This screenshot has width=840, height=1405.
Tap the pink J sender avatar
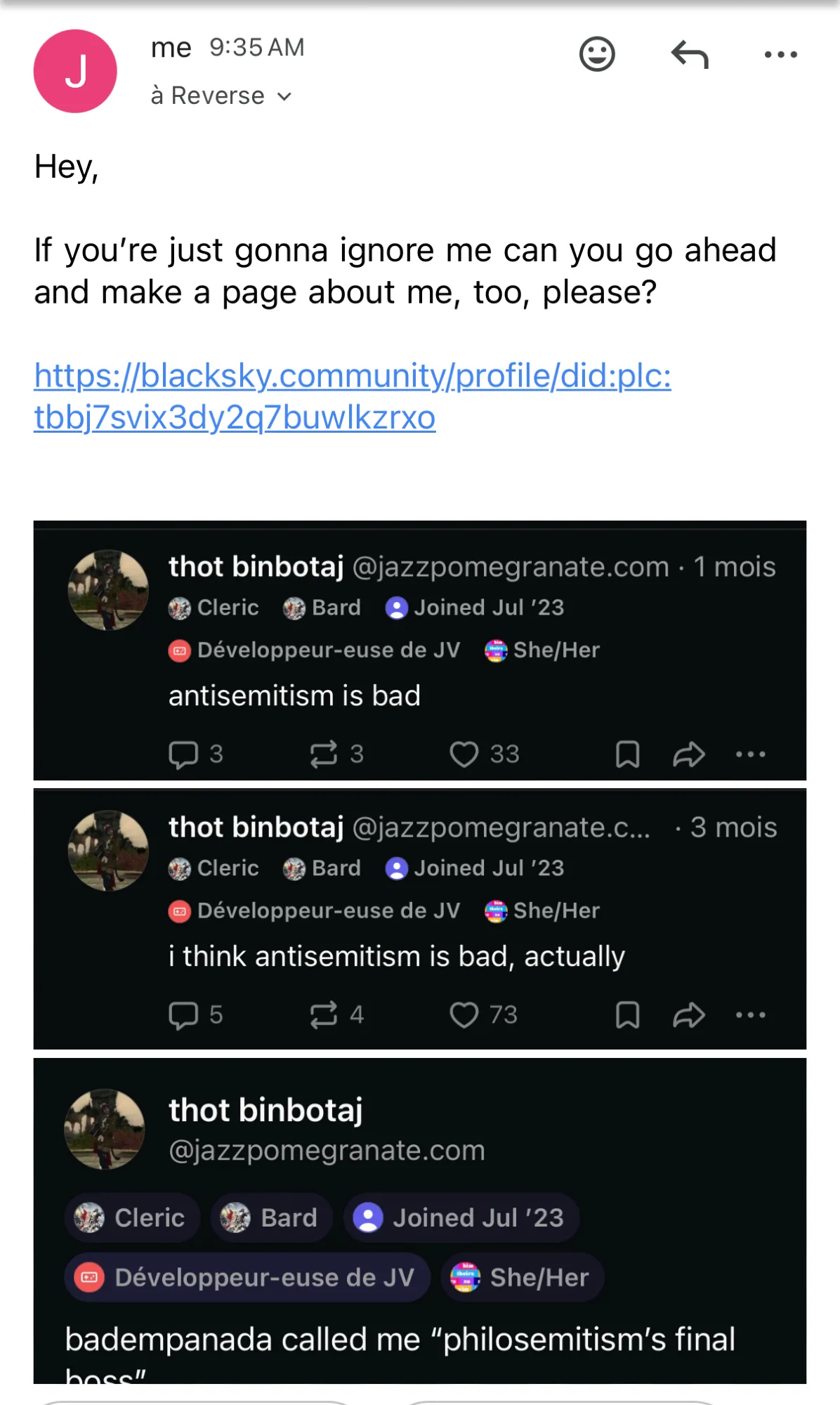[75, 71]
